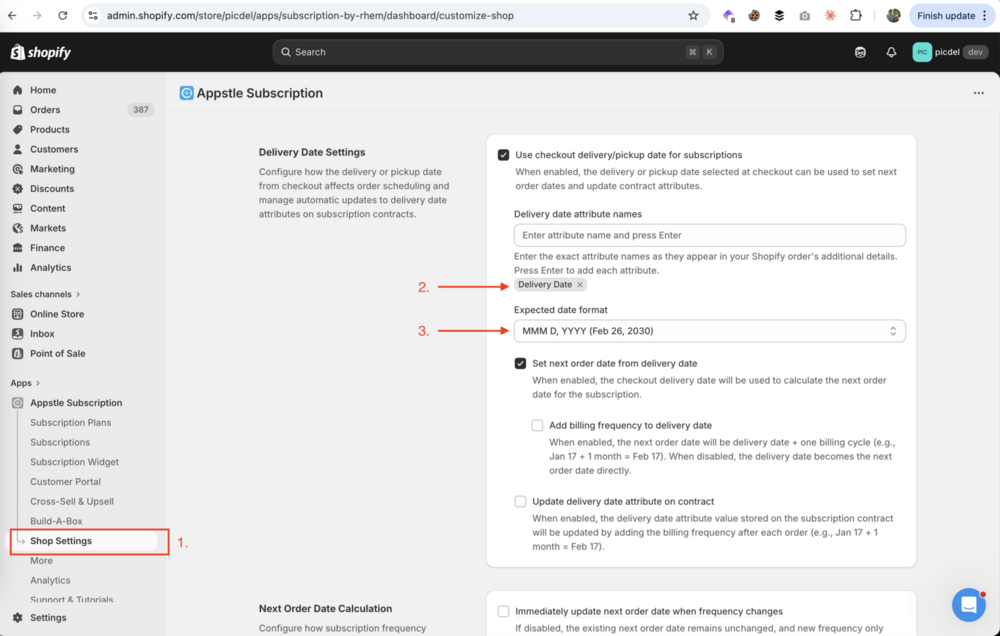Toggle Use checkout delivery/pickup date checkbox
This screenshot has width=1000, height=636.
tap(503, 155)
